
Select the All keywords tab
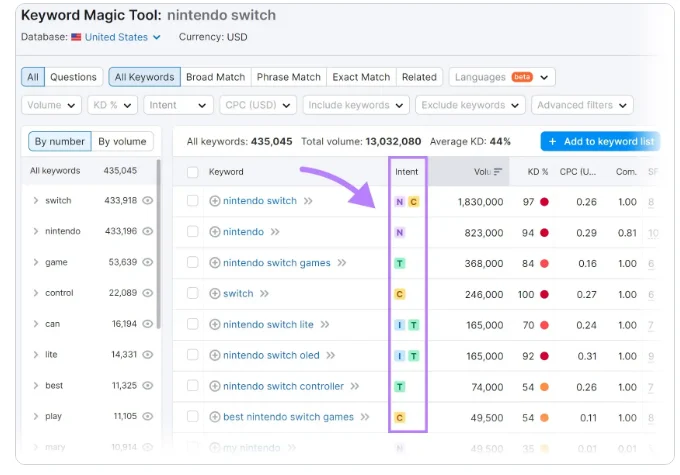tap(144, 77)
